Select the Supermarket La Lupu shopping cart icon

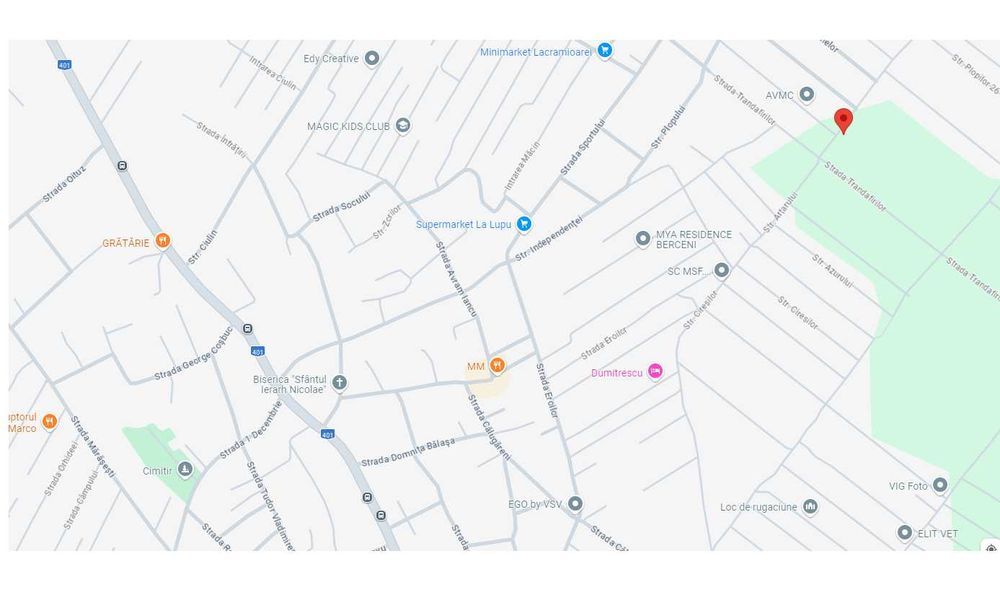click(x=524, y=224)
